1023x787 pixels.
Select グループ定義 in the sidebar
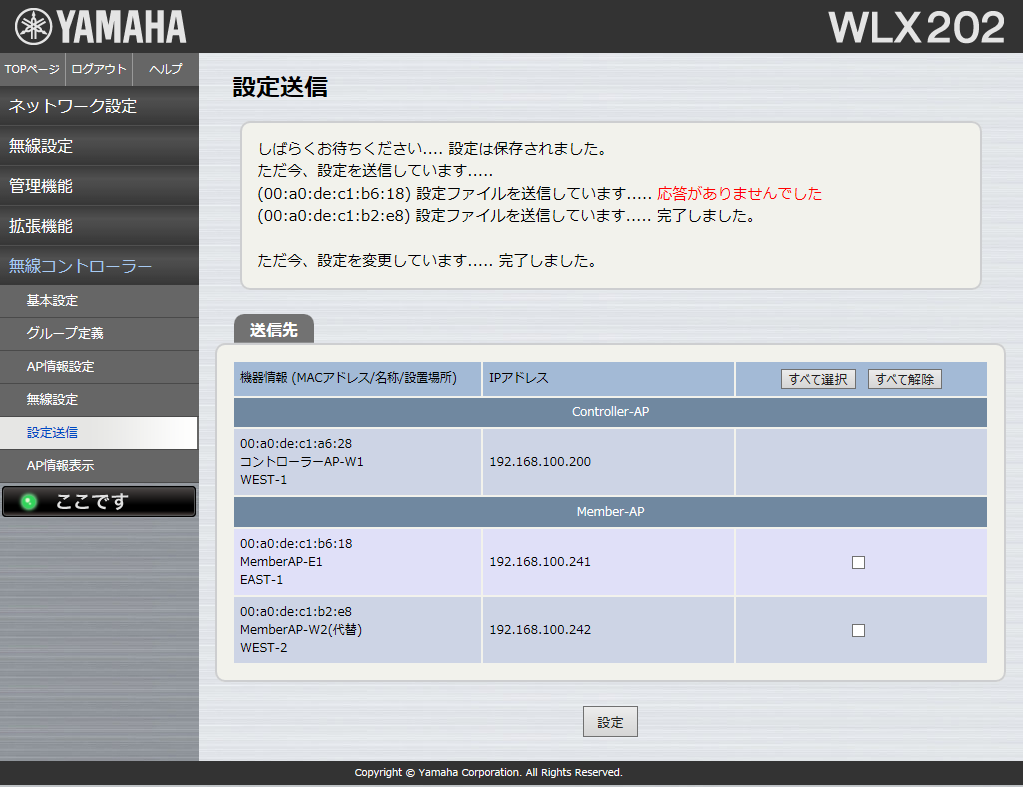tap(99, 333)
